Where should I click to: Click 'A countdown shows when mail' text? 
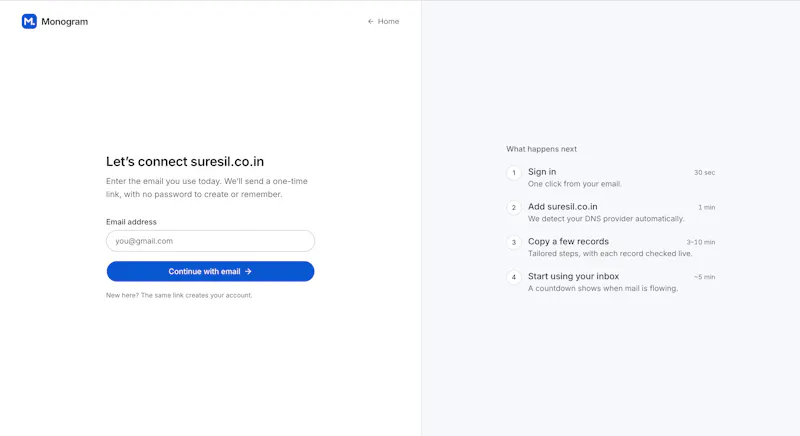pyautogui.click(x=603, y=288)
